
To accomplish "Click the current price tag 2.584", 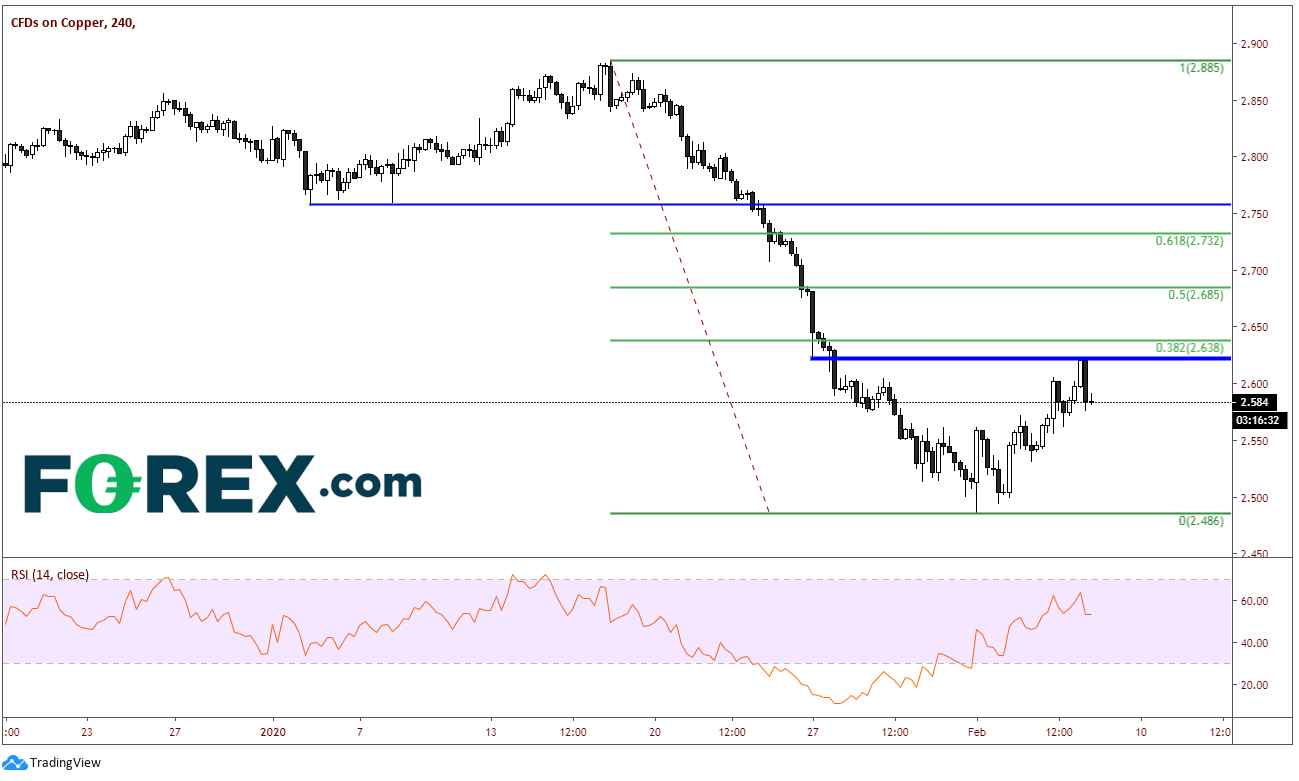I will tap(1254, 402).
